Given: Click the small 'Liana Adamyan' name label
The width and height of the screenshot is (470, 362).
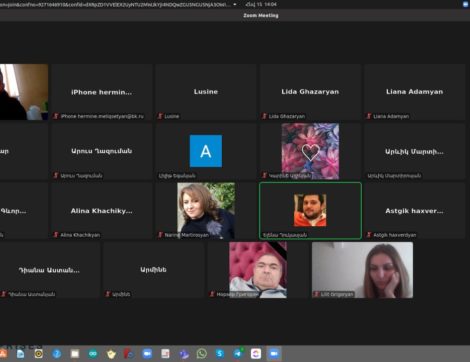Looking at the screenshot, I should pyautogui.click(x=391, y=116).
